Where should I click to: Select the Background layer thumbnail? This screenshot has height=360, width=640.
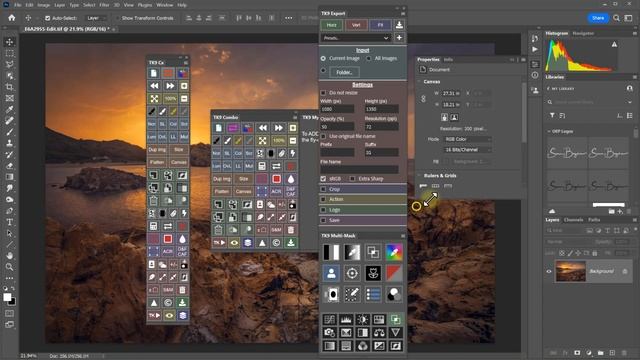(571, 271)
